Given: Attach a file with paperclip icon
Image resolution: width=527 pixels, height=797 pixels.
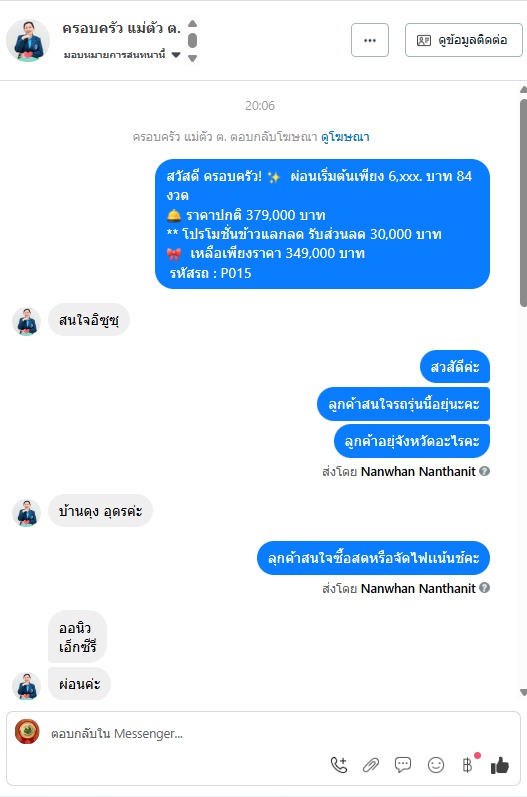Looking at the screenshot, I should click(371, 764).
